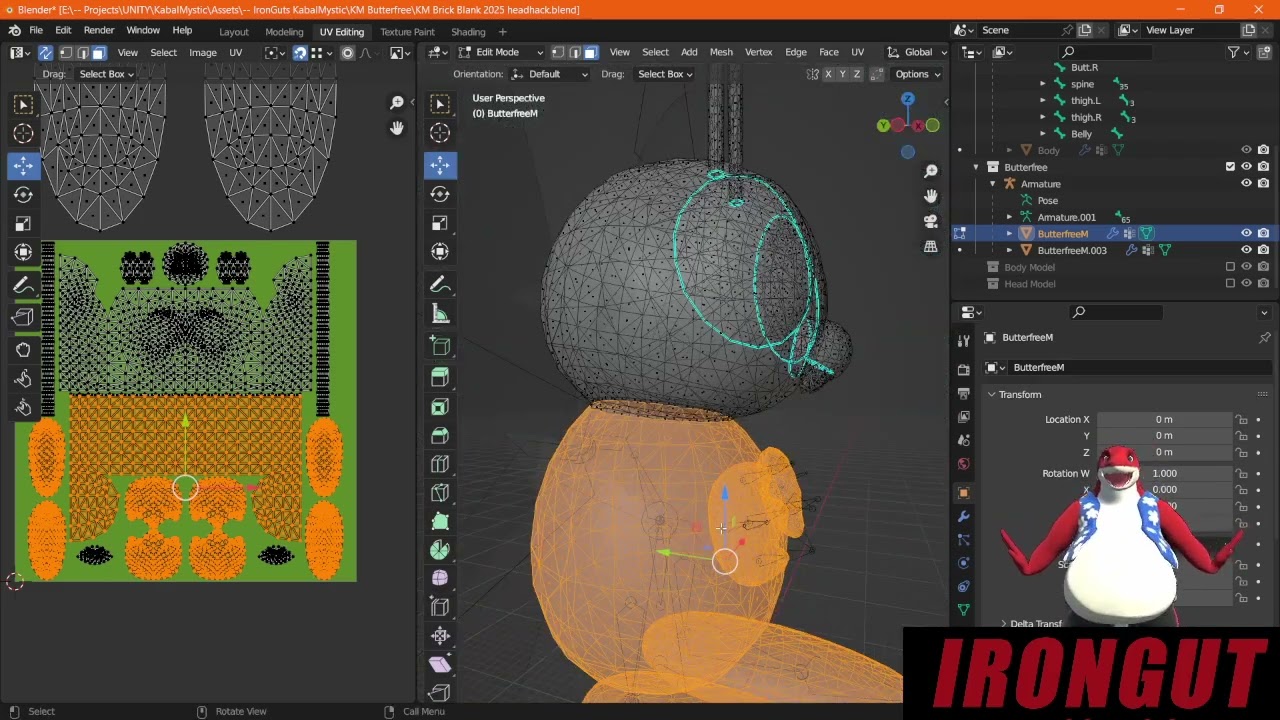Screen dimensions: 1280x720
Task: Toggle X axis mirror in the 3D viewport
Action: pos(828,74)
